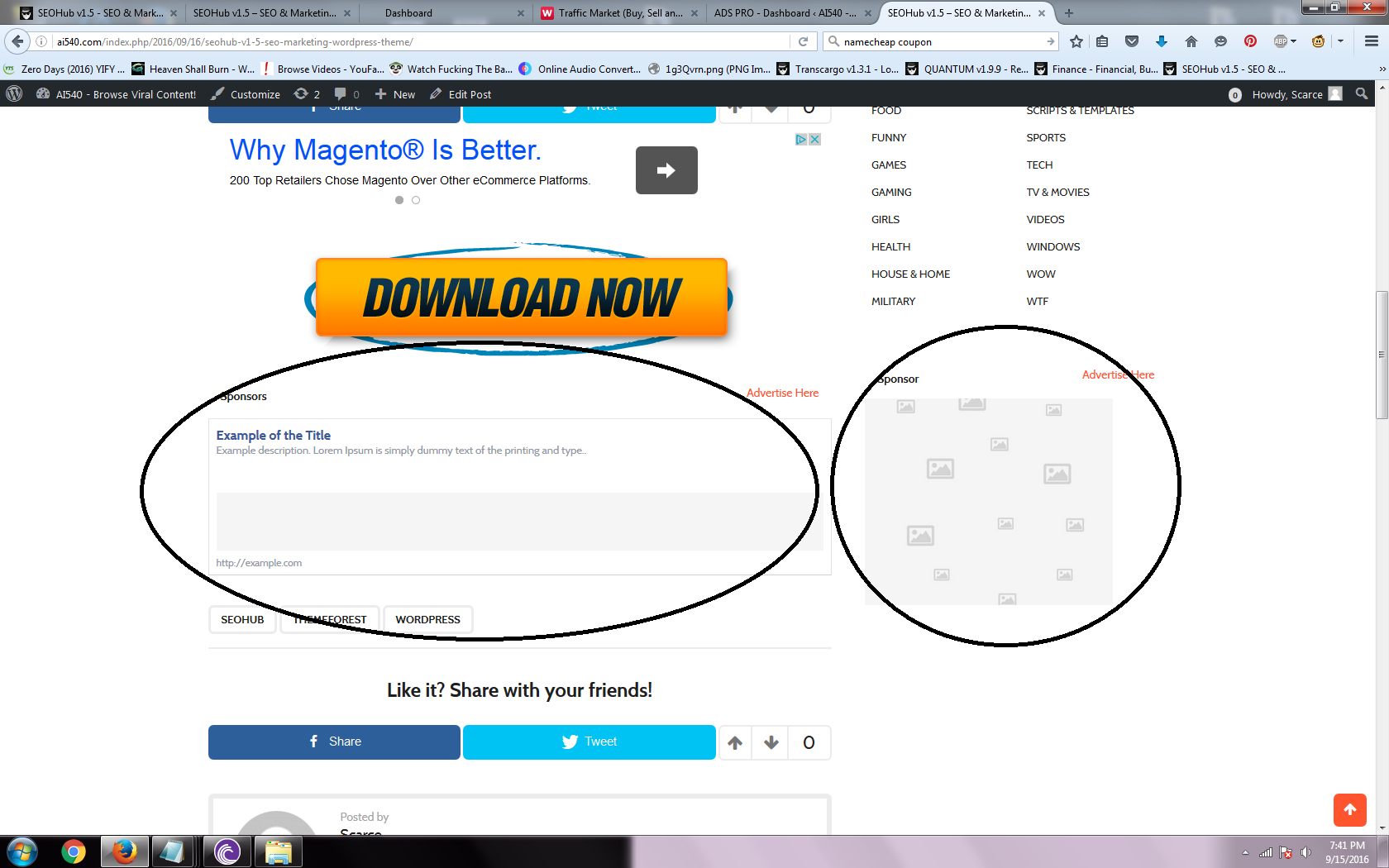Open the Firefox hamburger menu
The width and height of the screenshot is (1389, 868).
click(x=1372, y=41)
